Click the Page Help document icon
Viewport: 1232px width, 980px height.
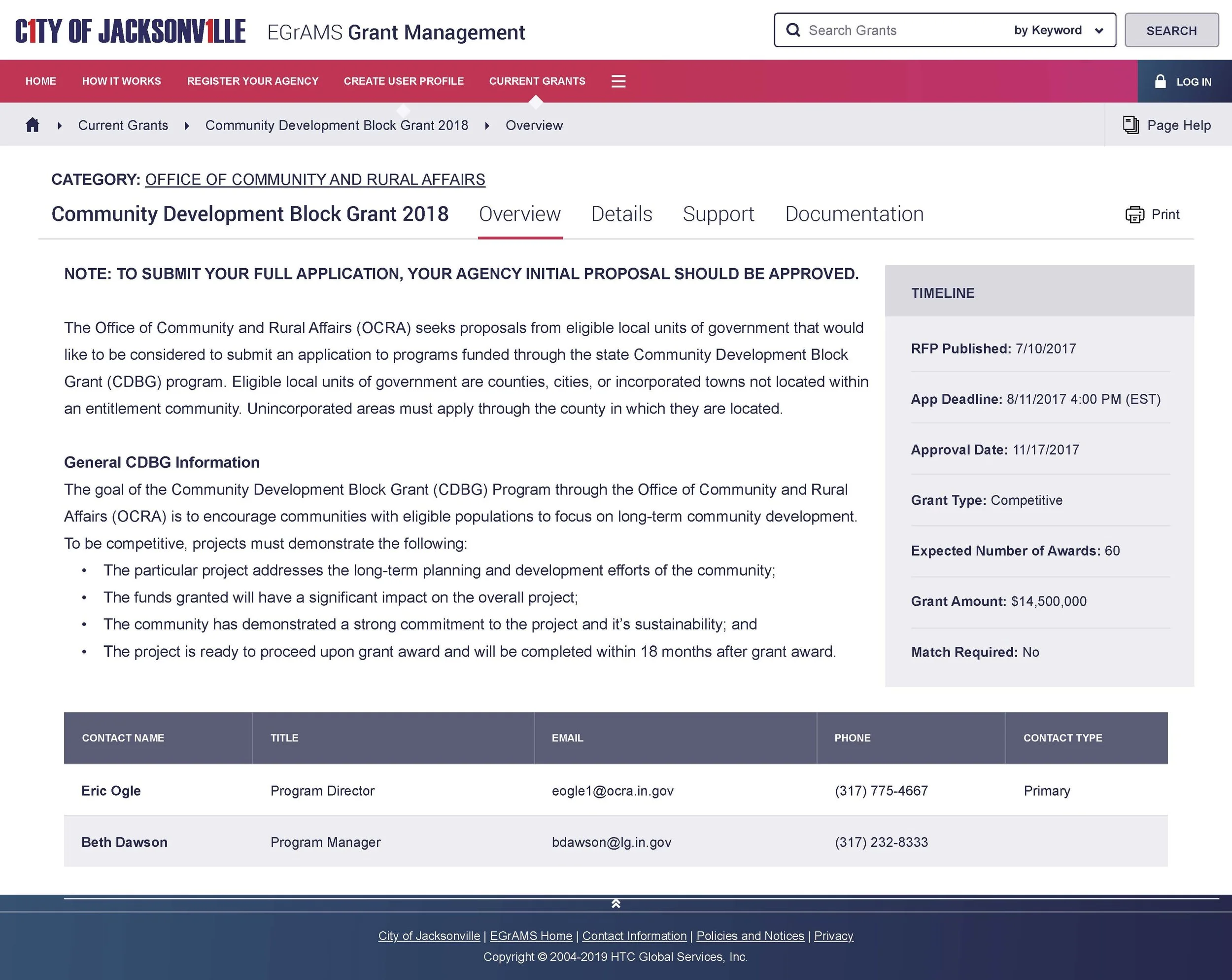pos(1130,125)
